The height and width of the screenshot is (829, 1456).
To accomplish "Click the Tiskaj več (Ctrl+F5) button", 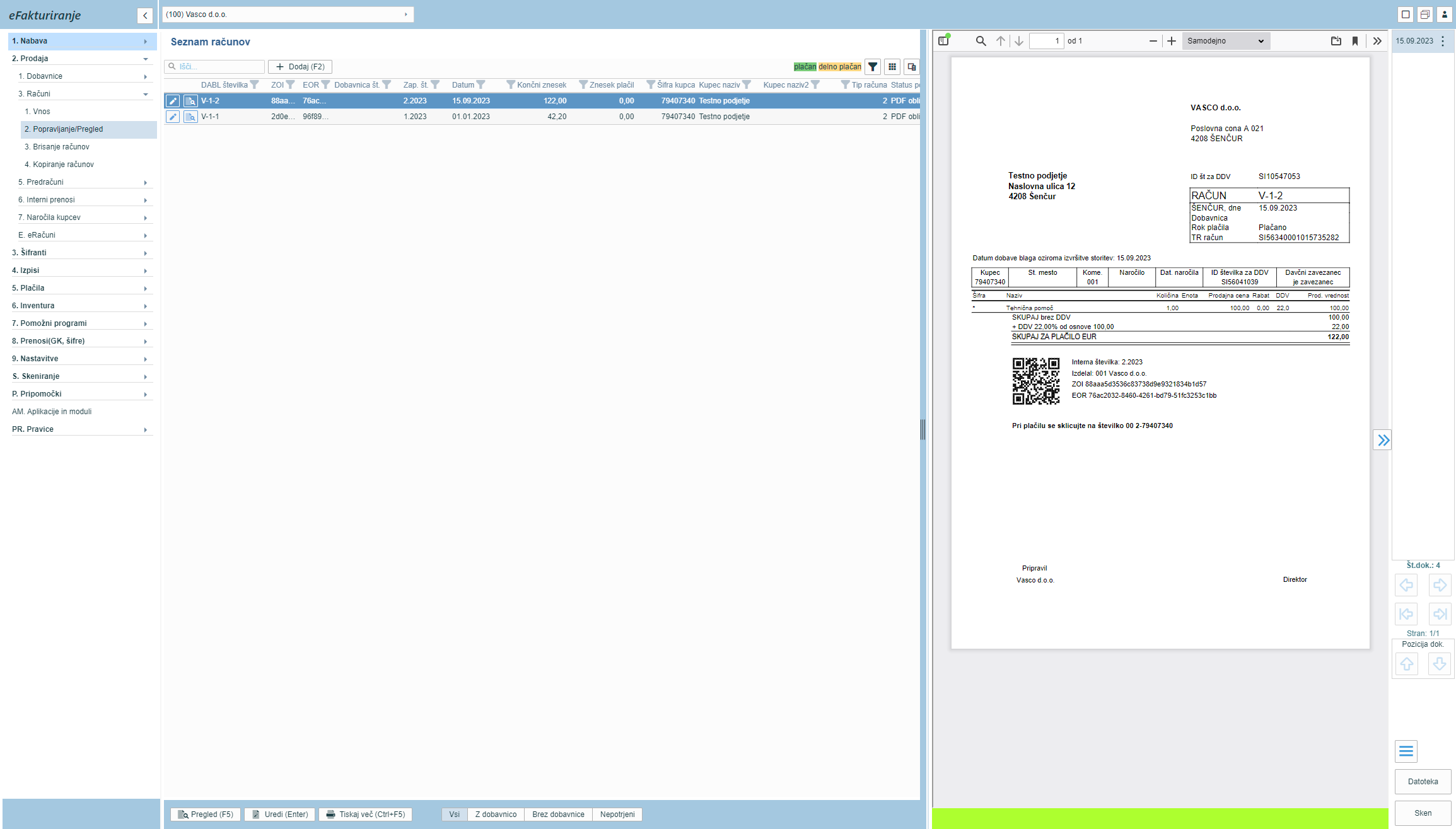I will coord(366,815).
